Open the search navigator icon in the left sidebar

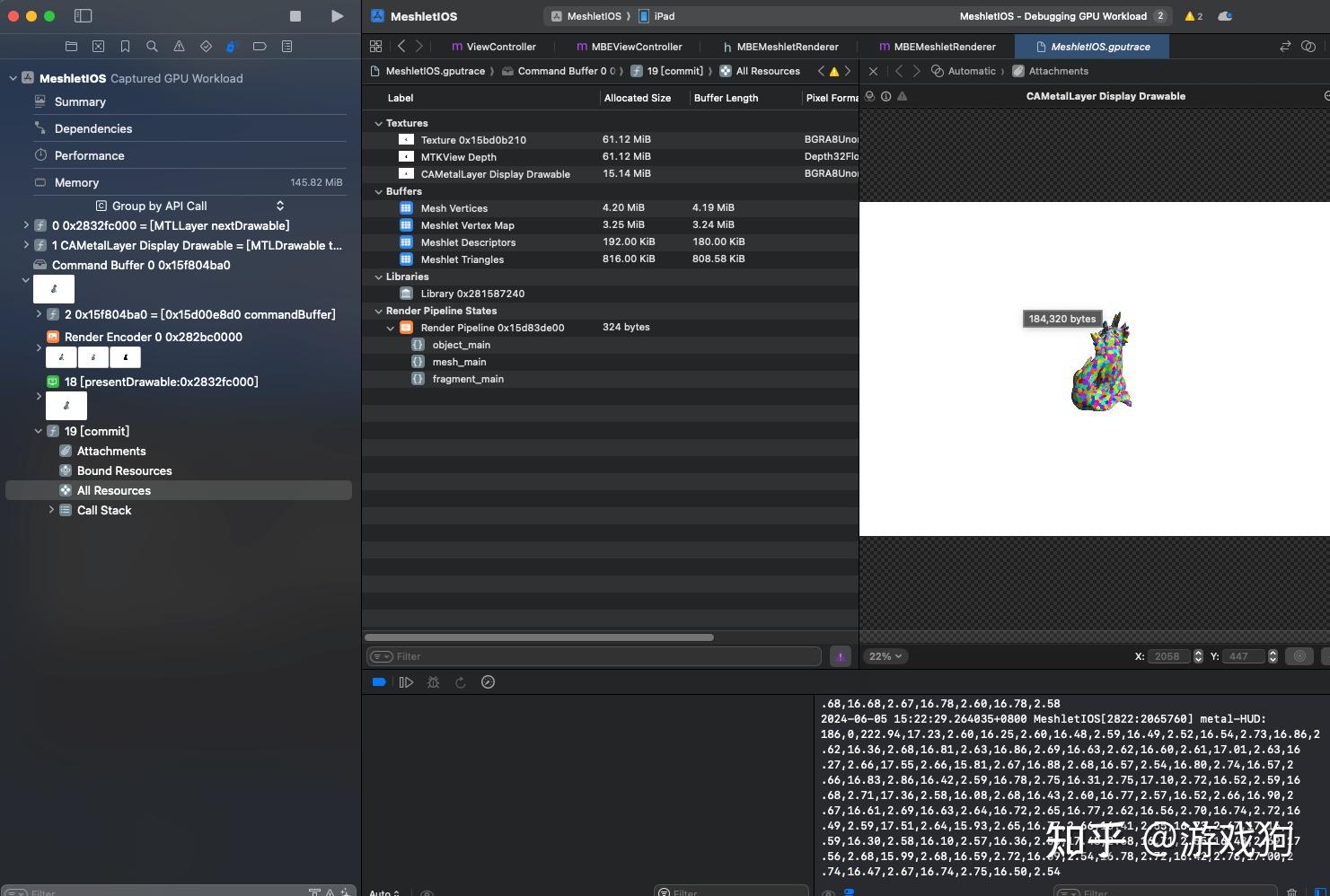click(152, 46)
